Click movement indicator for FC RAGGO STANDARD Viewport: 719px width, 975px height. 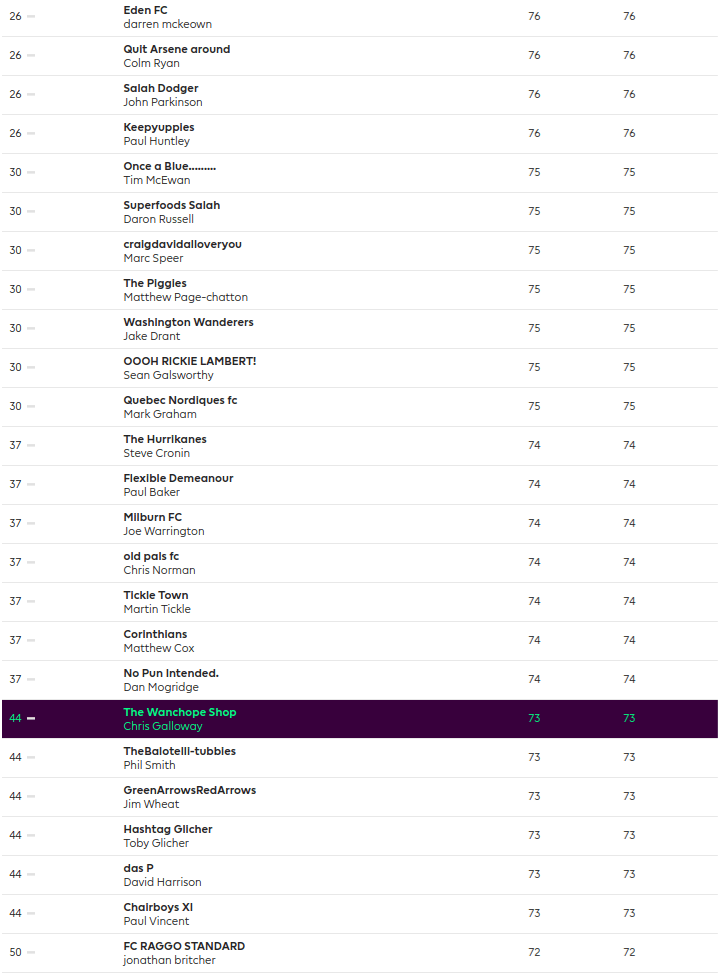tap(31, 953)
